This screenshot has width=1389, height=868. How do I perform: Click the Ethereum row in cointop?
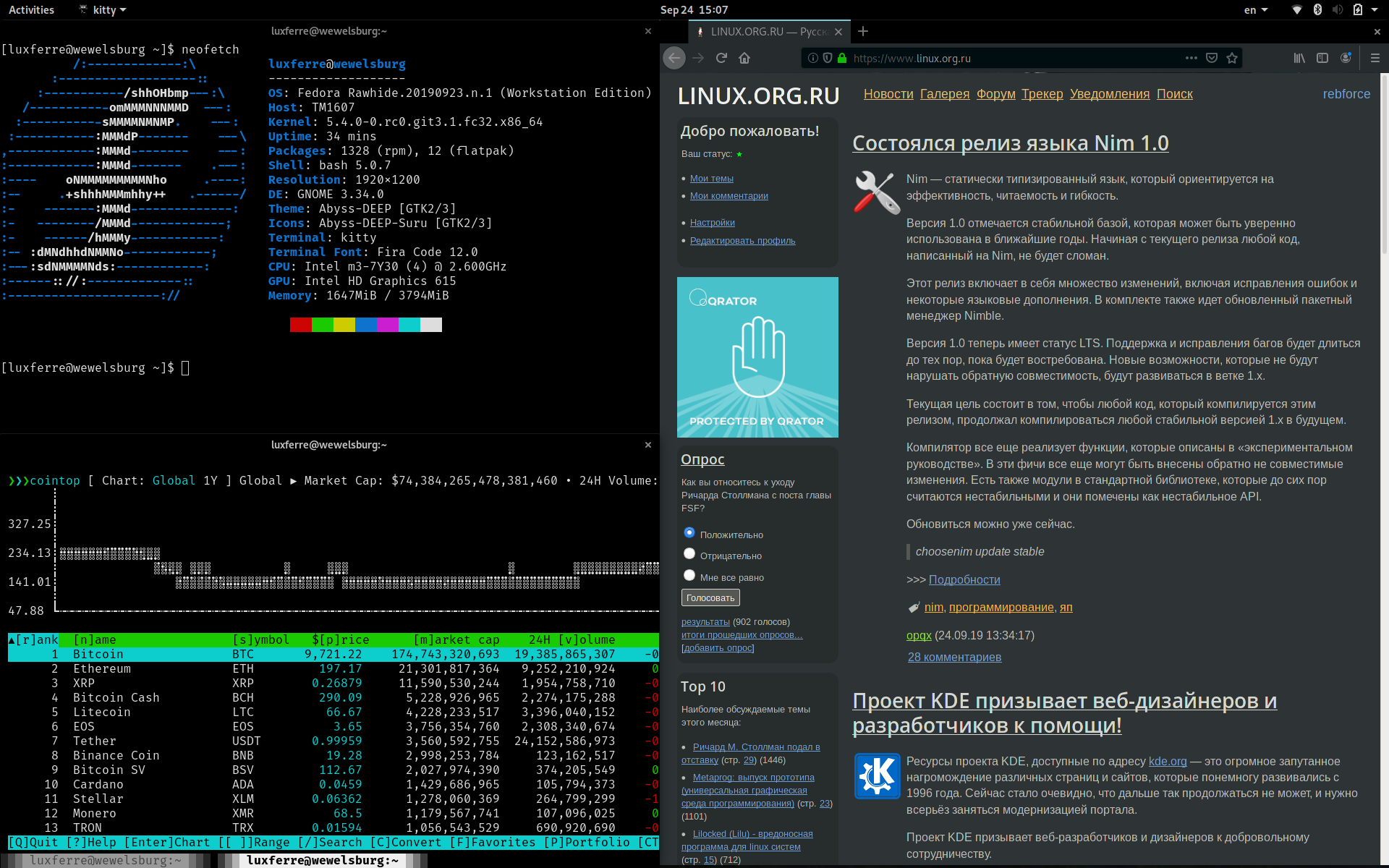333,668
